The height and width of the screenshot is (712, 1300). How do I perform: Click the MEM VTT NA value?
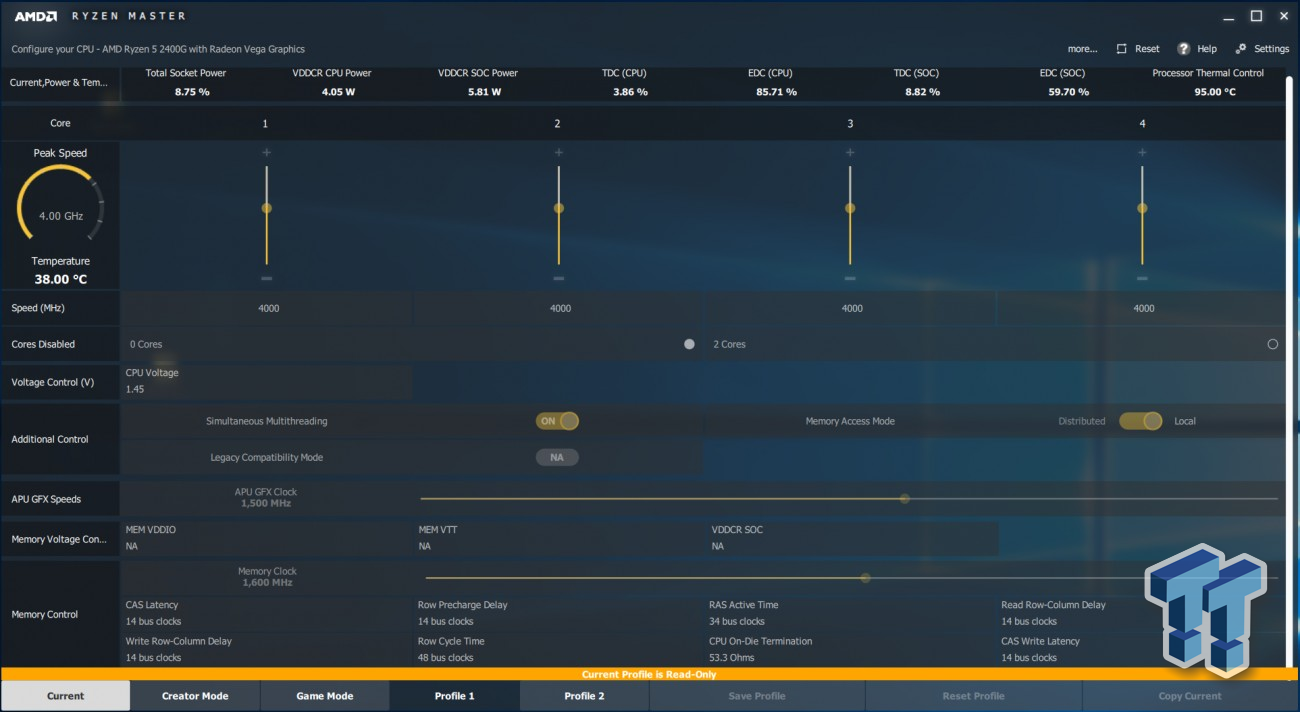click(x=424, y=546)
